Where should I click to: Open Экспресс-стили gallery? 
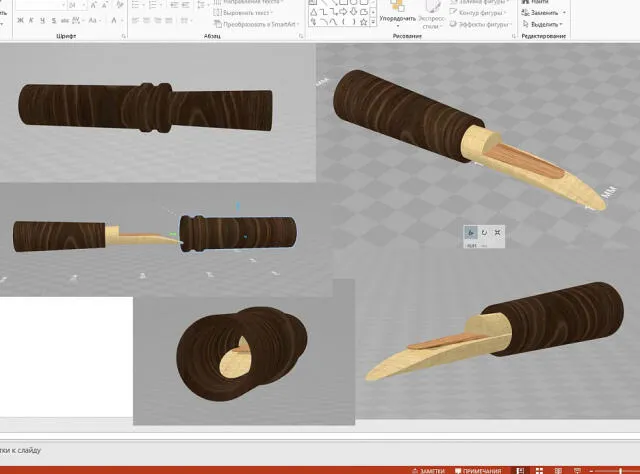(431, 16)
